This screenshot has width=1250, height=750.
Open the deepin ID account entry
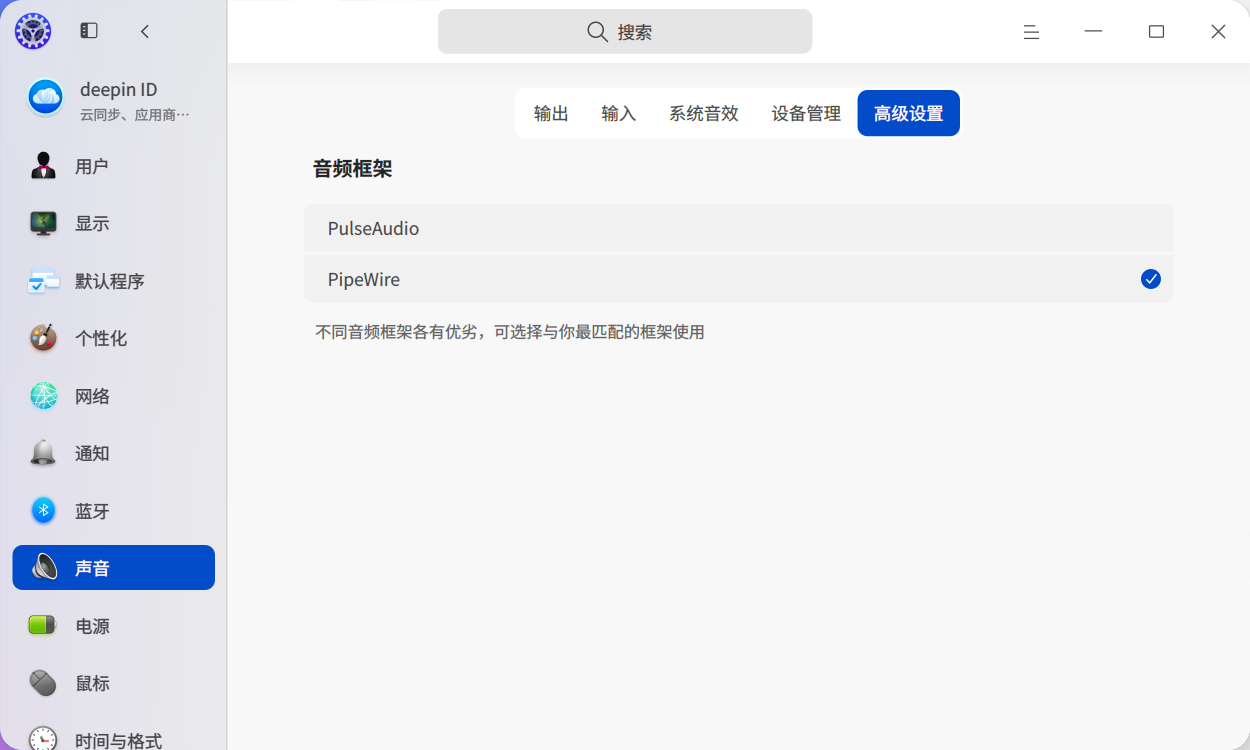click(x=114, y=99)
